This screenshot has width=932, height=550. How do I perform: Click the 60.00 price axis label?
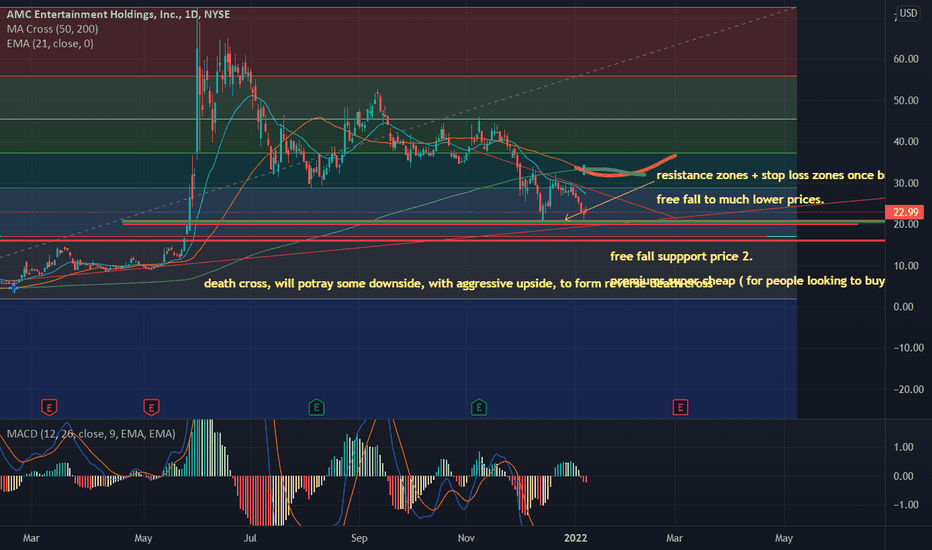906,59
